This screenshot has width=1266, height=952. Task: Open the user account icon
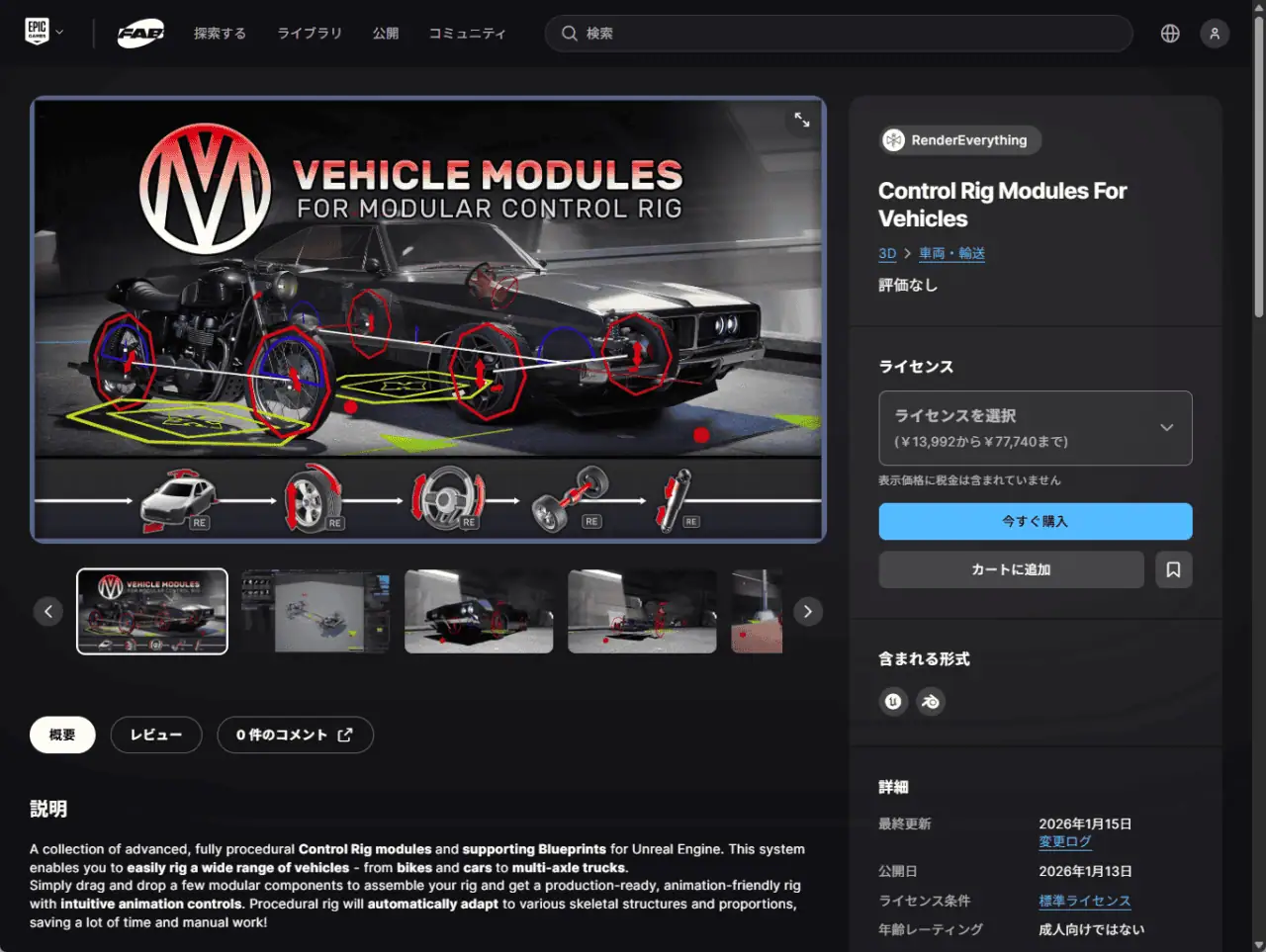(x=1215, y=34)
